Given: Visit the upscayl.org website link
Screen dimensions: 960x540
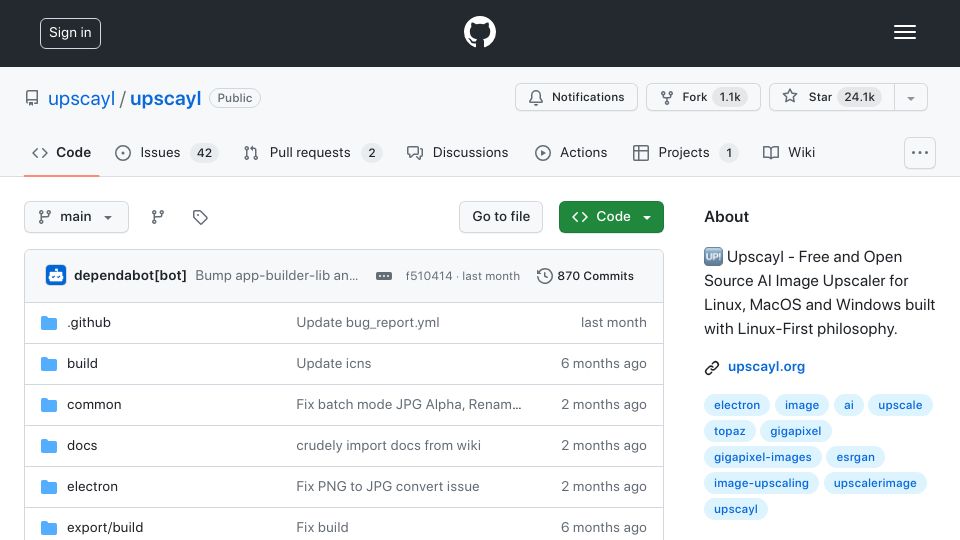Looking at the screenshot, I should [x=766, y=367].
